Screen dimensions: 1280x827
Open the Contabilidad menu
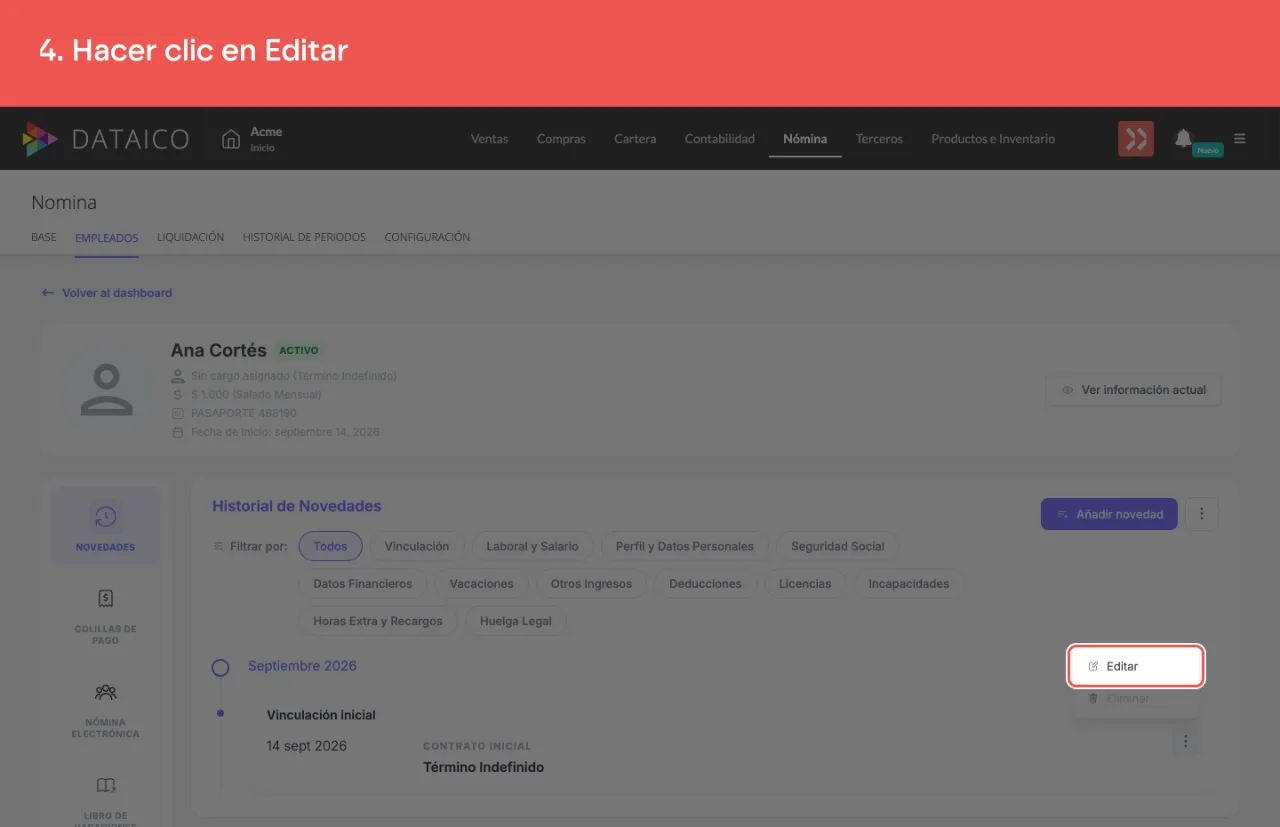pos(719,139)
